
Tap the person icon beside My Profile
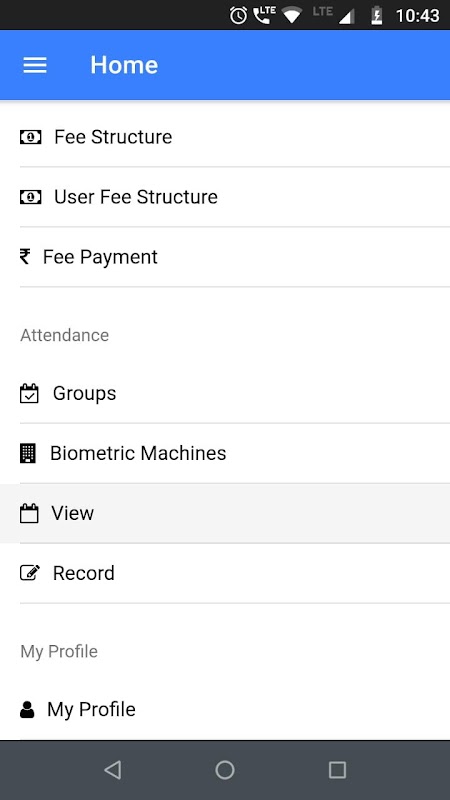coord(27,710)
